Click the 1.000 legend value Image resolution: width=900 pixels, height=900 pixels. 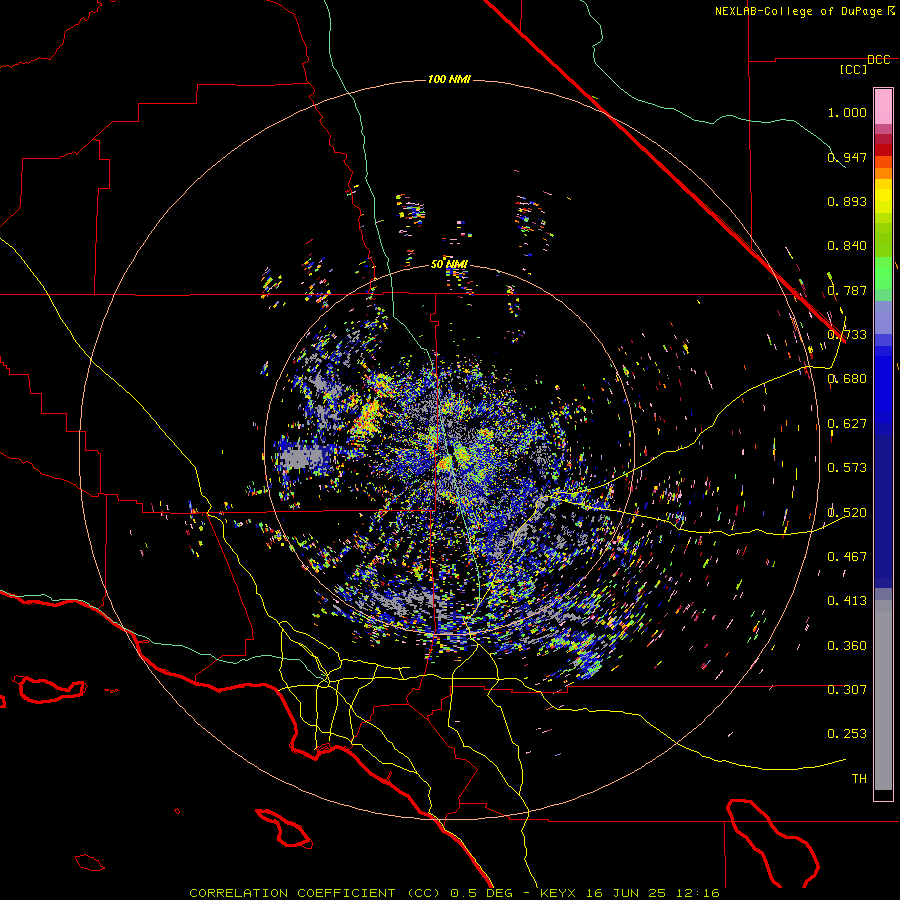coord(847,112)
